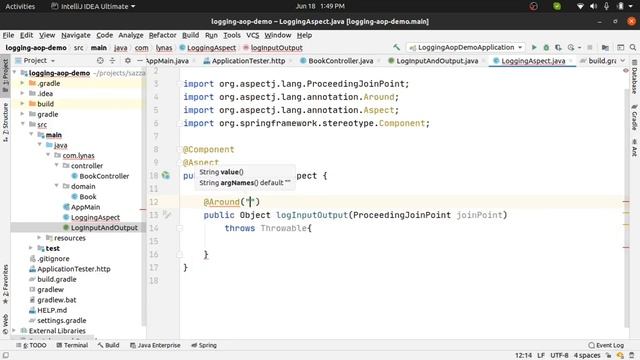Viewport: 640px width, 360px height.
Task: Open the Event Log
Action: click(606, 345)
